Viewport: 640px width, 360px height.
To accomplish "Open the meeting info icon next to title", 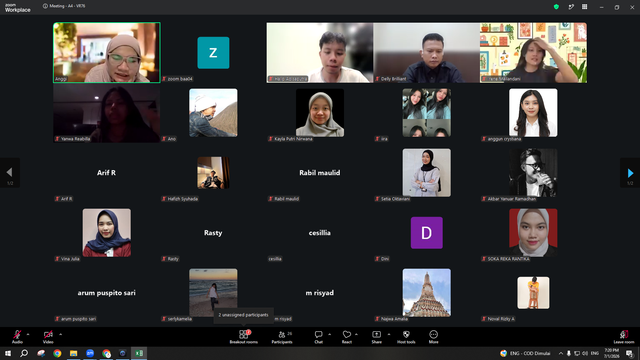I will coord(45,6).
